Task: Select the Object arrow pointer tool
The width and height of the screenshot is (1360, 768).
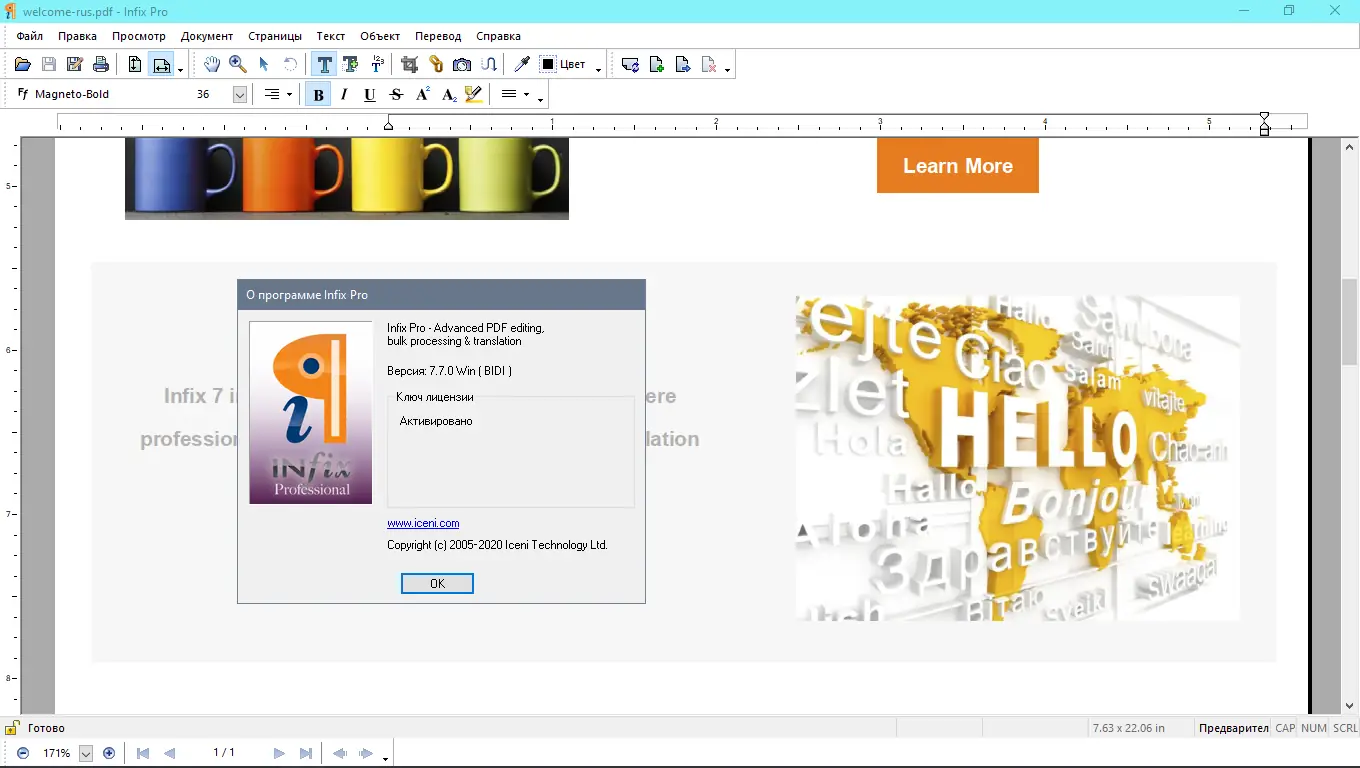Action: click(264, 65)
